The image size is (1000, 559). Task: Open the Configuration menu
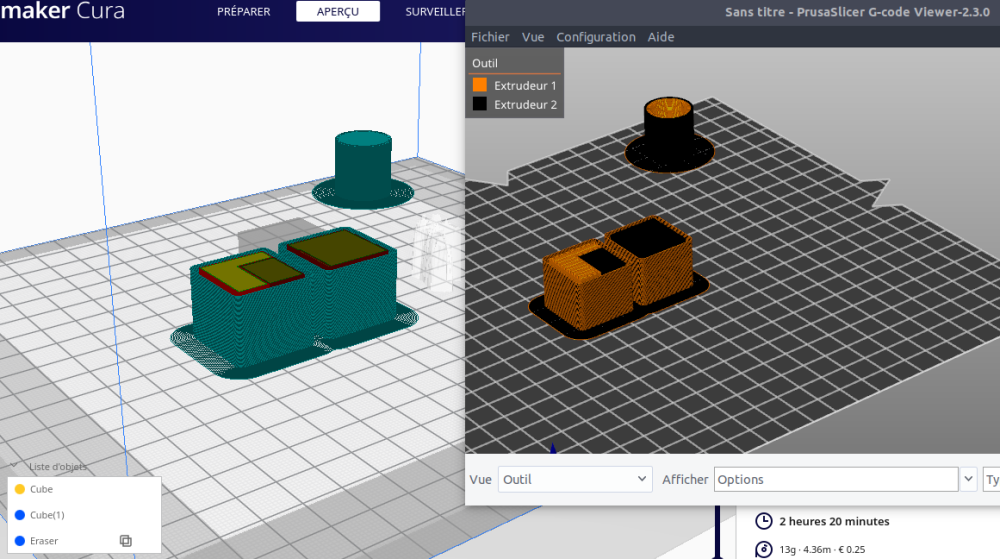click(x=596, y=37)
